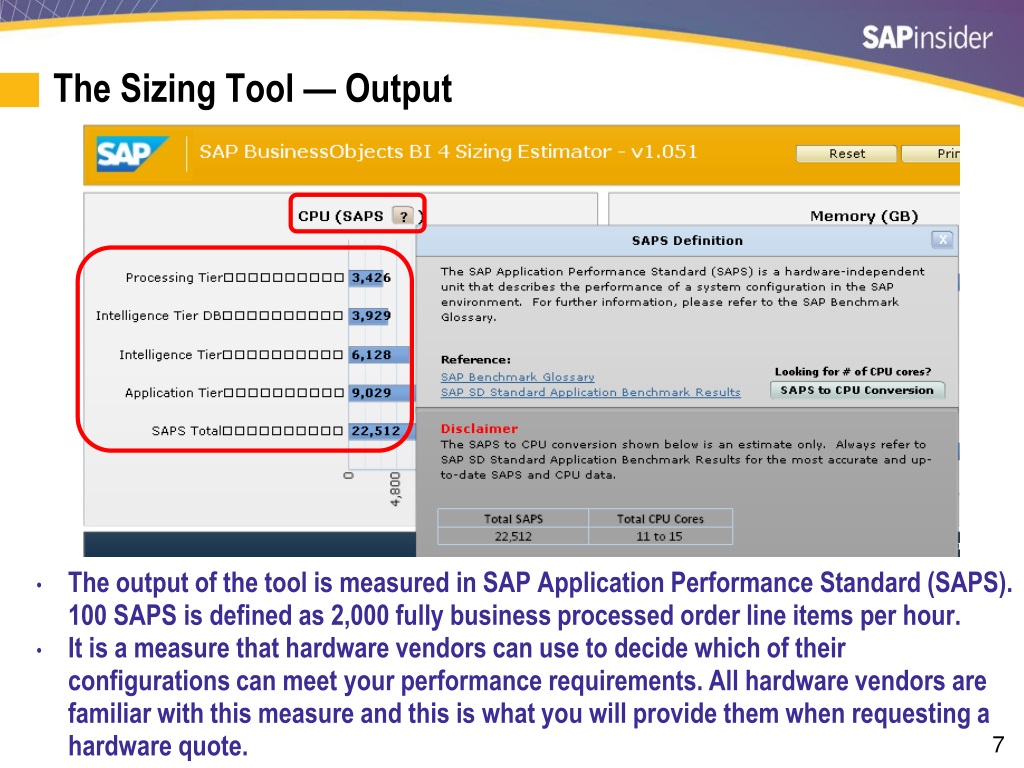This screenshot has height=768, width=1024.
Task: Select the Processing Tier value 3,426
Action: click(371, 278)
